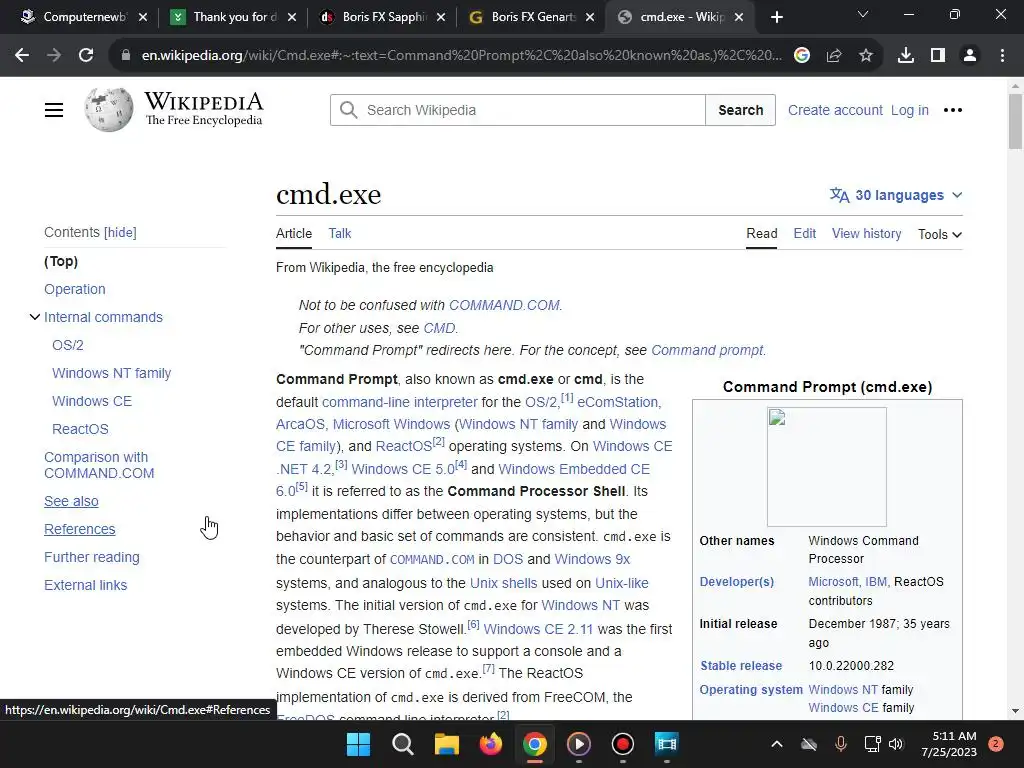Image resolution: width=1024 pixels, height=768 pixels.
Task: Click the microphone tray icon
Action: (840, 744)
